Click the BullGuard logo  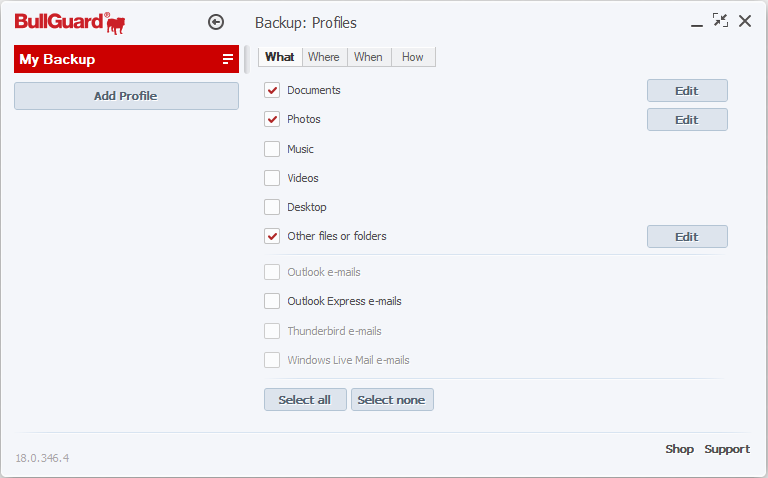pyautogui.click(x=70, y=22)
